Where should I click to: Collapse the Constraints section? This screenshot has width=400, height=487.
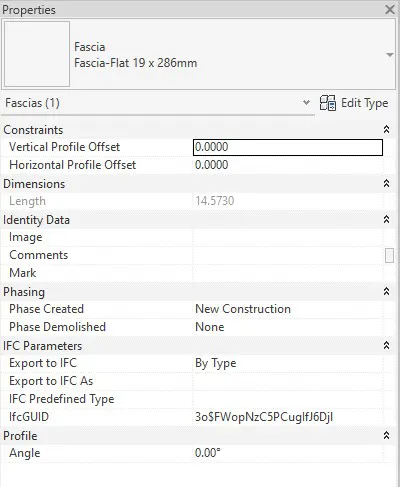pos(386,129)
